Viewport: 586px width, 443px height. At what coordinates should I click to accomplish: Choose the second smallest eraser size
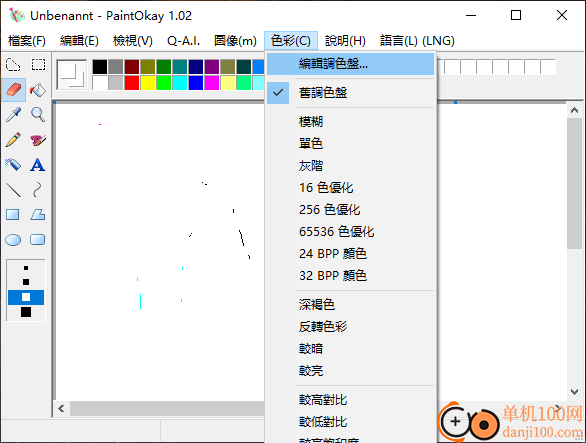26,282
